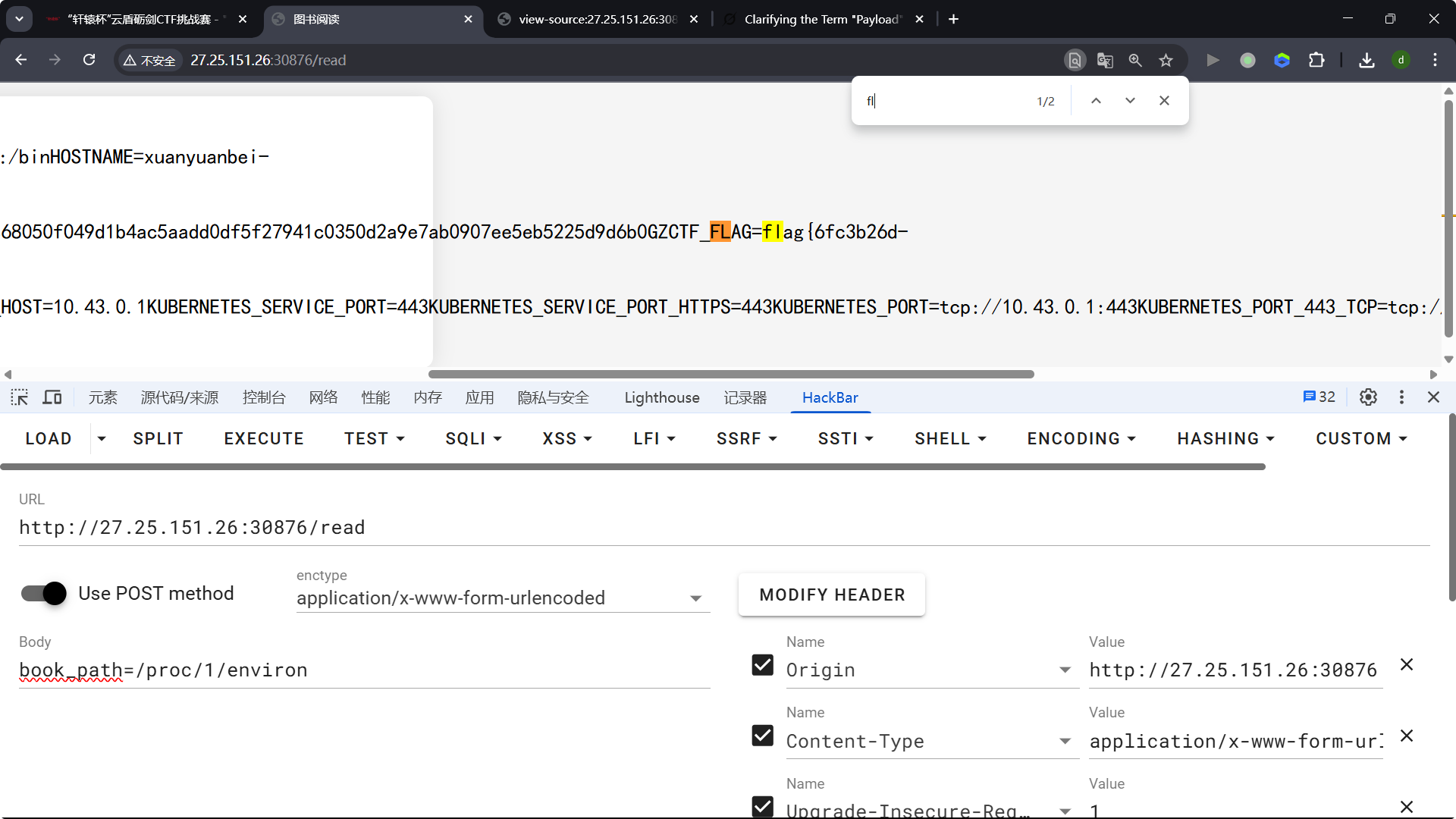The height and width of the screenshot is (819, 1456).
Task: Click the DevTools inspect element icon
Action: click(19, 397)
